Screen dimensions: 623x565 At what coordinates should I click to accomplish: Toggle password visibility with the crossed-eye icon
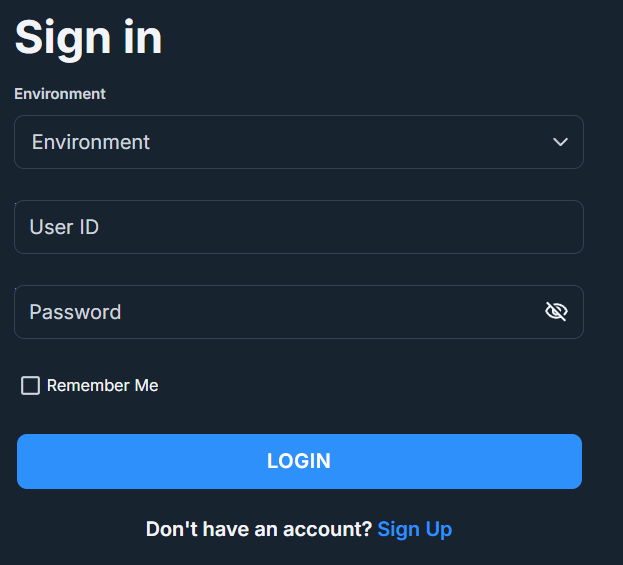556,311
